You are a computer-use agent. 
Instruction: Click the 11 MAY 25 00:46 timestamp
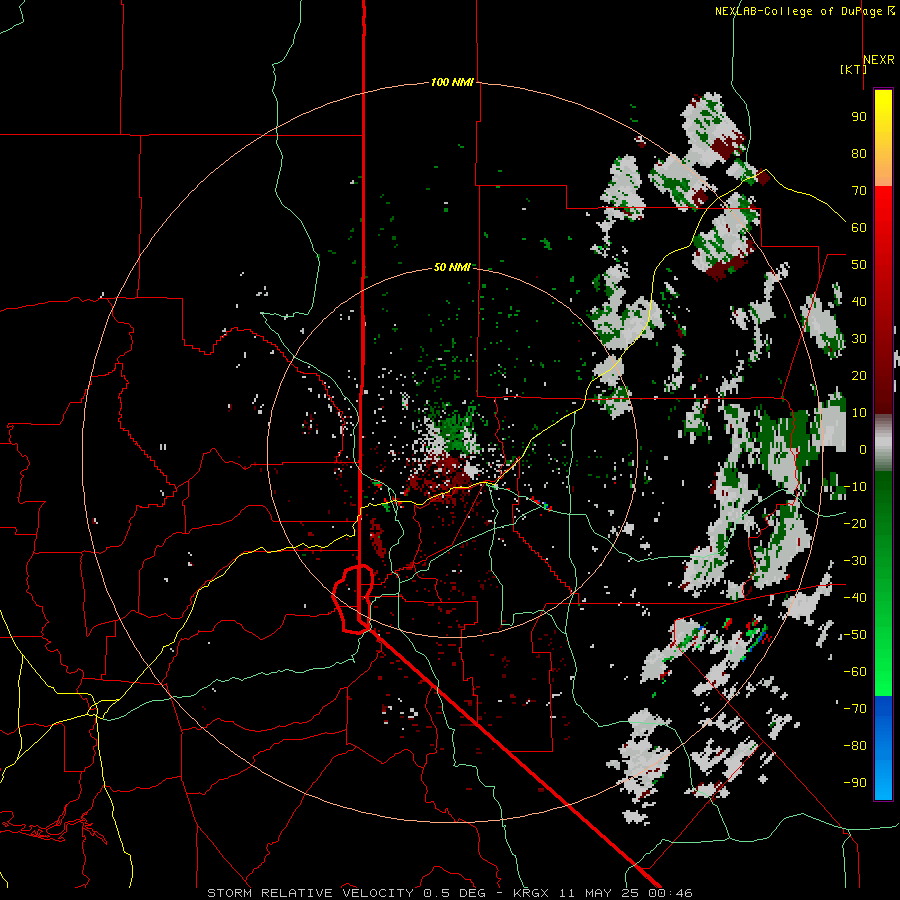pos(626,893)
